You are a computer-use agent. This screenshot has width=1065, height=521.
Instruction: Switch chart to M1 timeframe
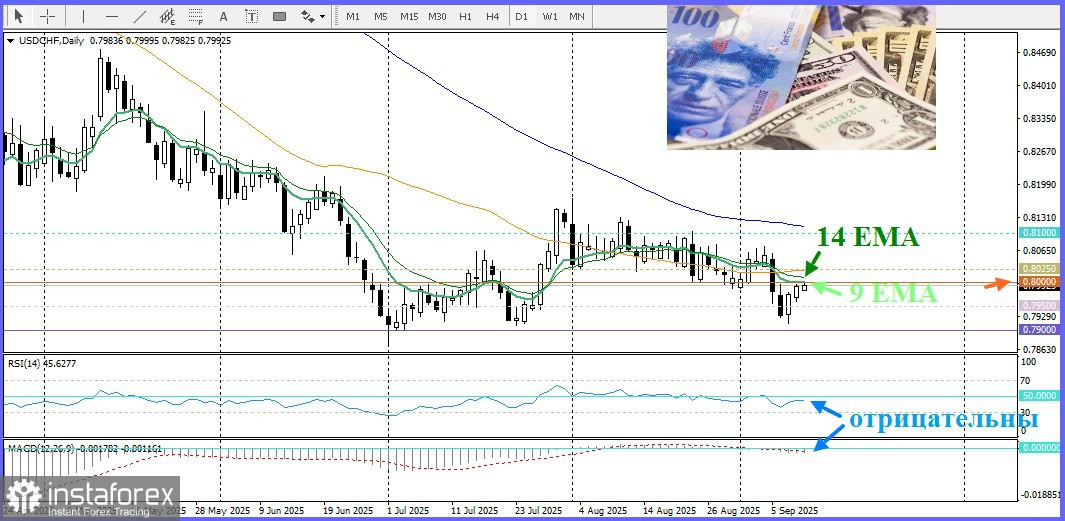353,16
